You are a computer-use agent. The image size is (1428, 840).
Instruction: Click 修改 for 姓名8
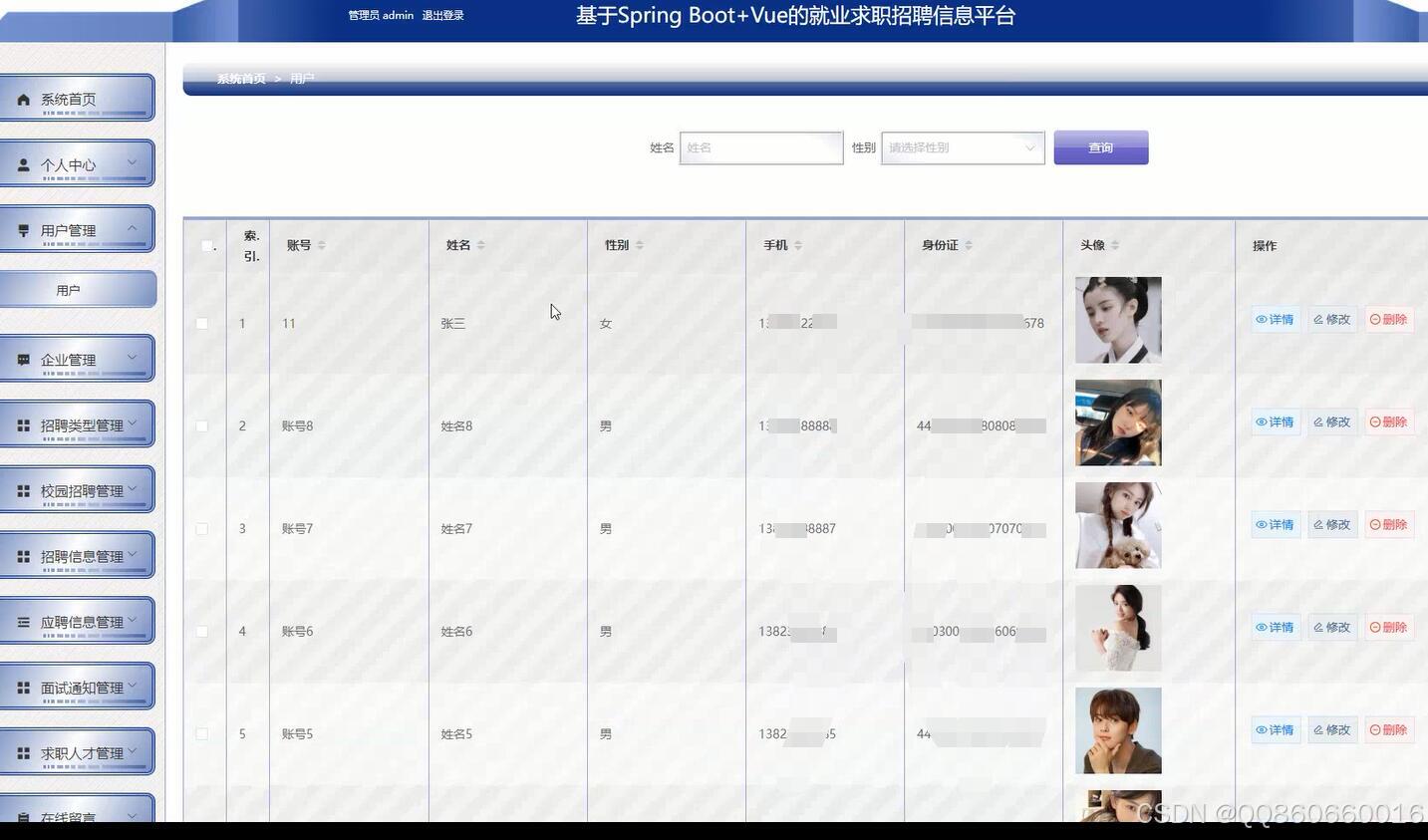(1332, 422)
